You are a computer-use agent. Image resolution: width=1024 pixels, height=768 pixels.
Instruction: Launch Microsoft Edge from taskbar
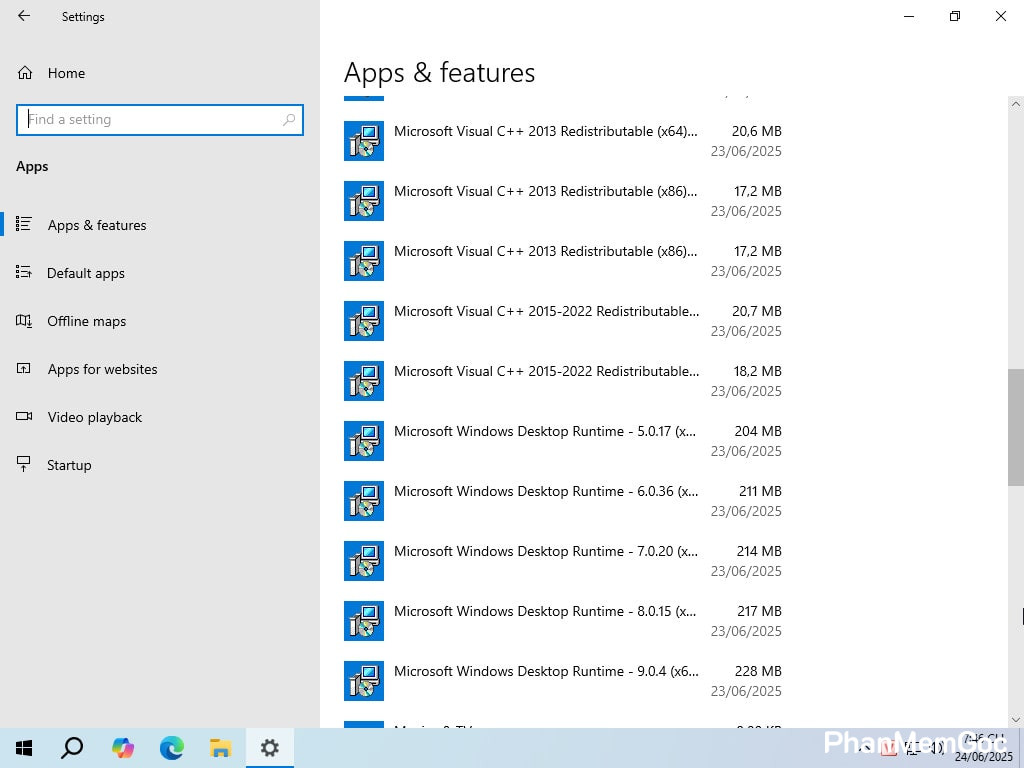click(x=172, y=748)
